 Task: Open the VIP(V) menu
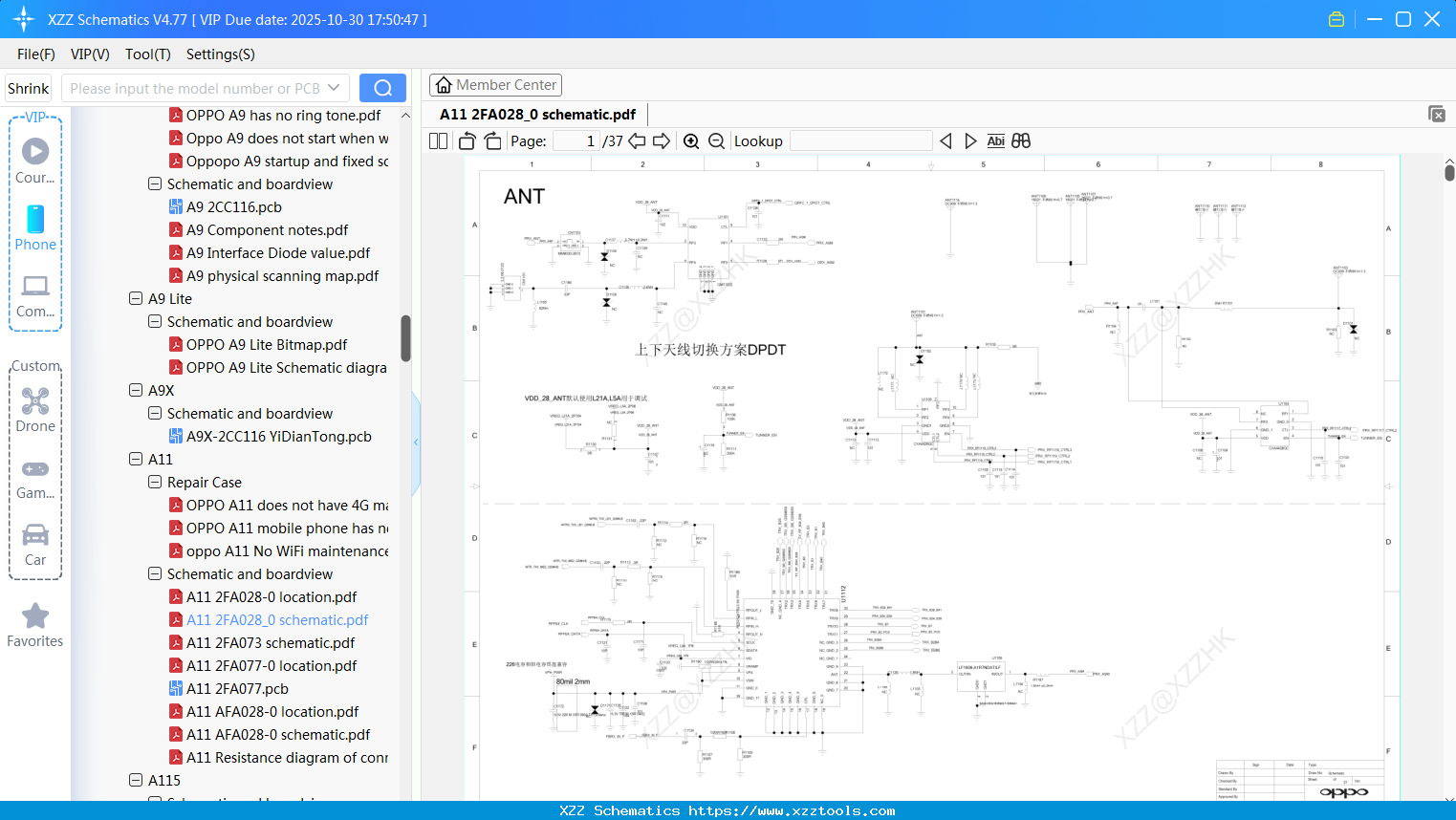[90, 54]
